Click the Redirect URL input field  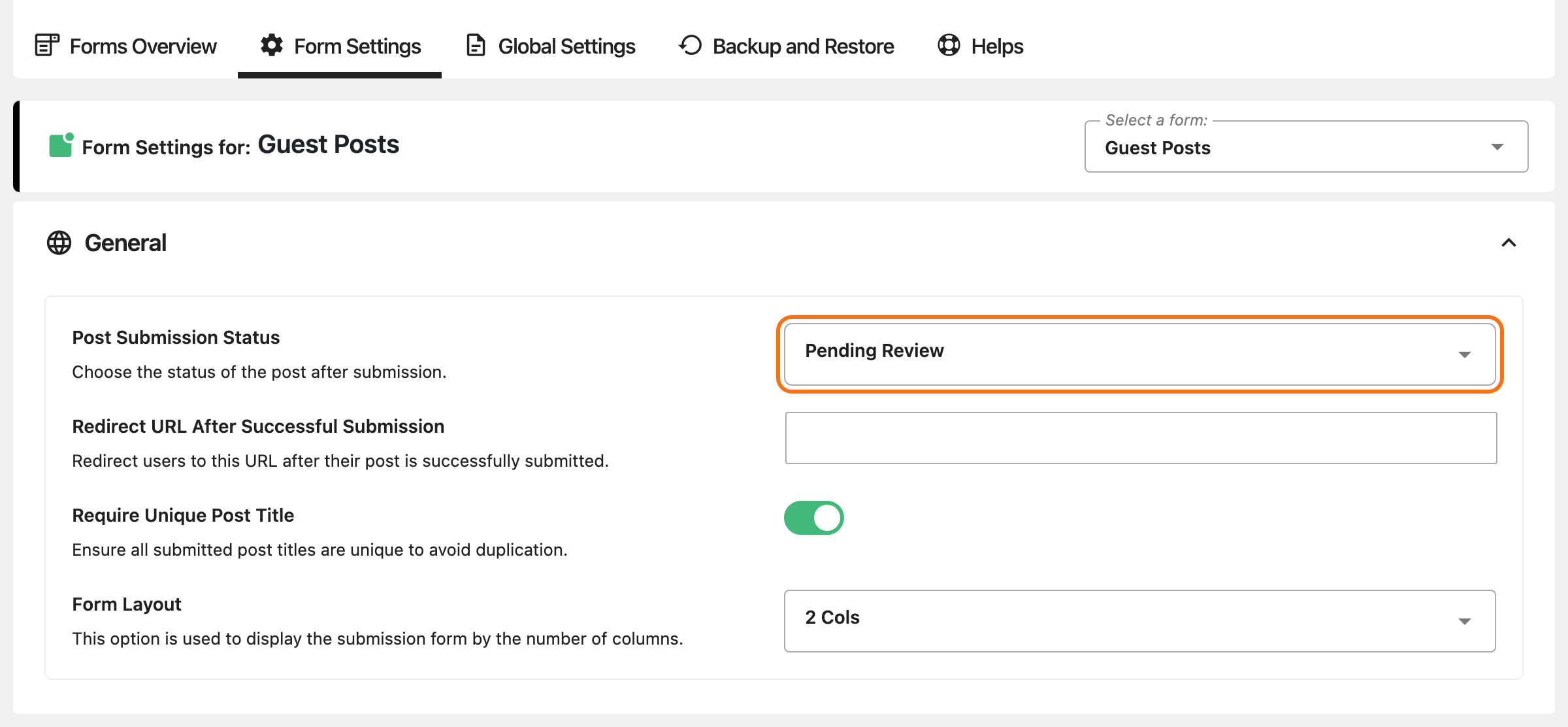coord(1141,438)
